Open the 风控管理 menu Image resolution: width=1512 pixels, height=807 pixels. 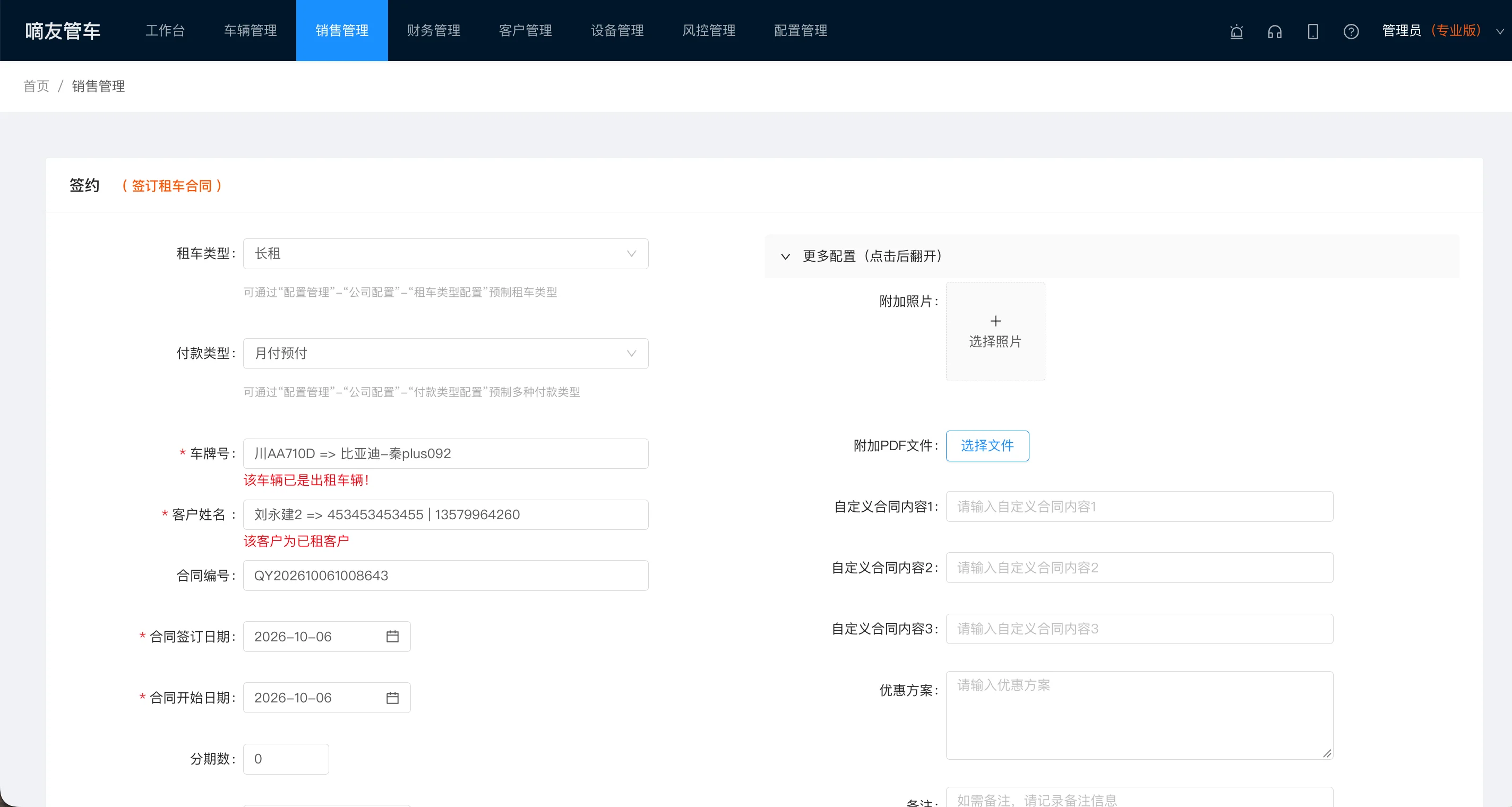[x=709, y=30]
